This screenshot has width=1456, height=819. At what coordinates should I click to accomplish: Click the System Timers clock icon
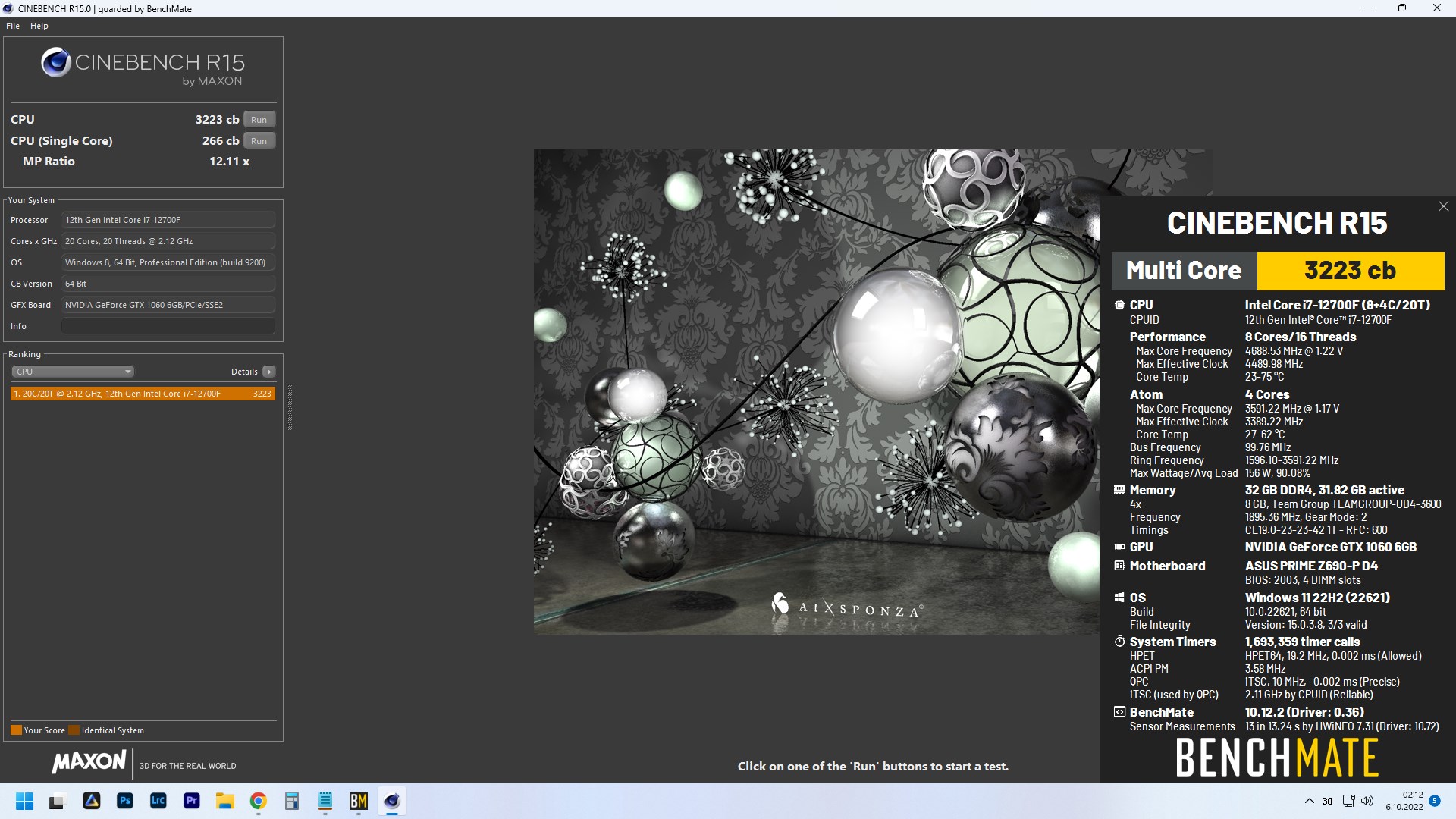coord(1119,642)
